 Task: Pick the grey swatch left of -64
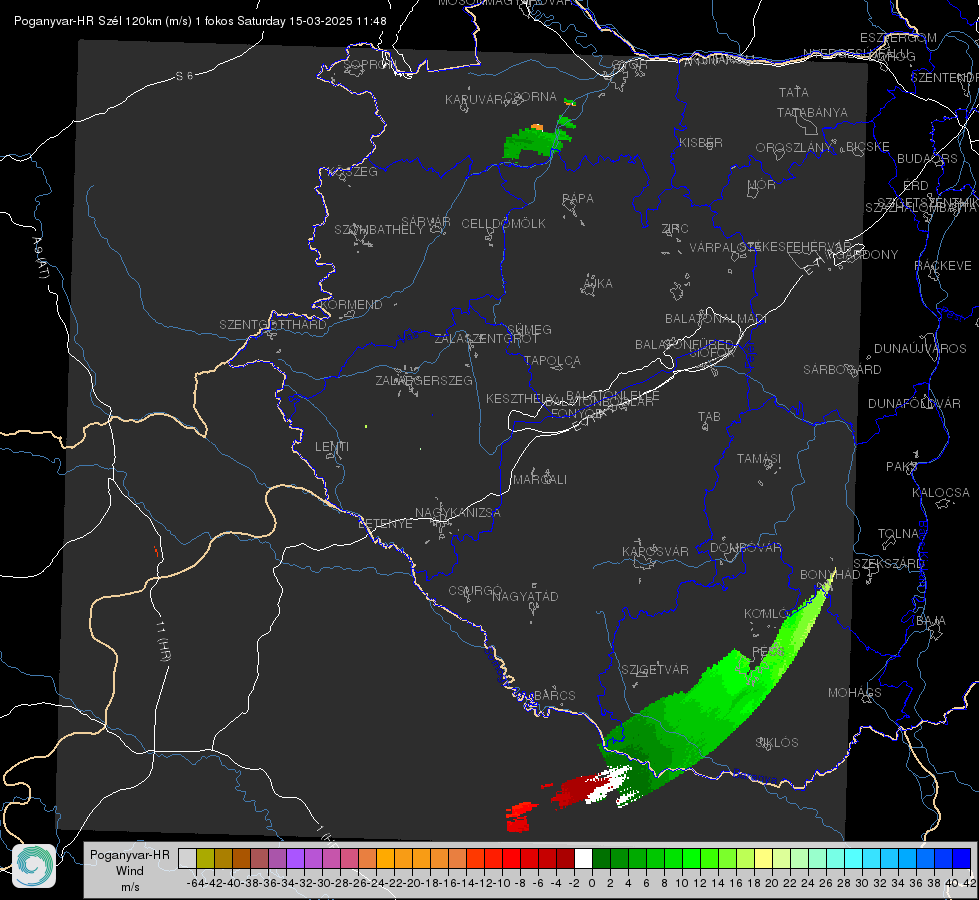[x=187, y=859]
